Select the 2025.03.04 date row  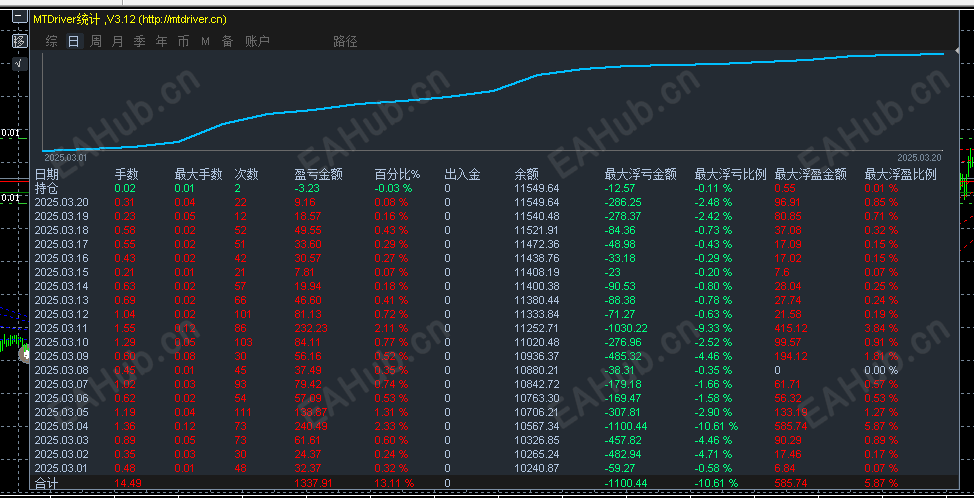point(61,426)
